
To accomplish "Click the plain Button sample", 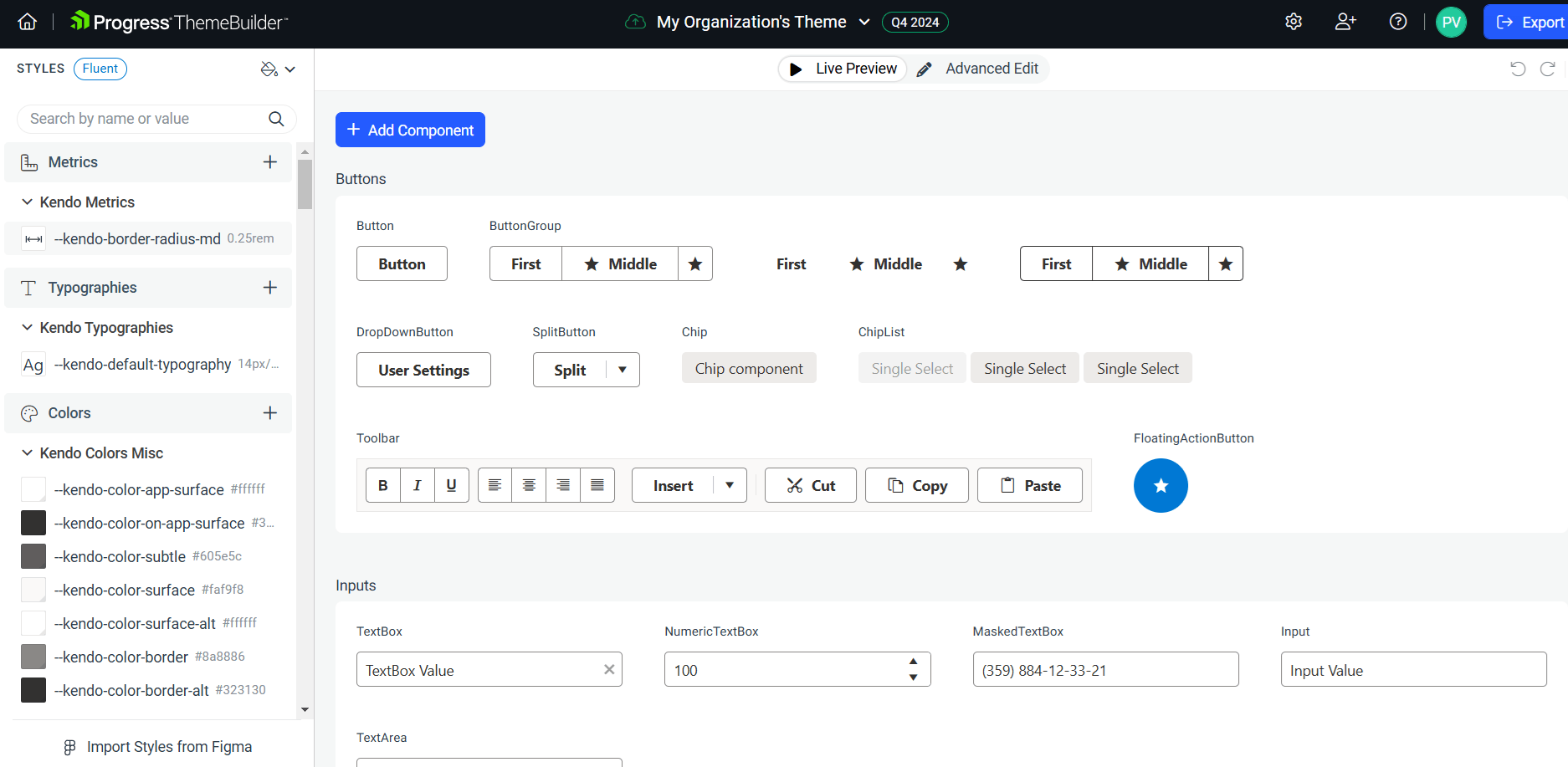I will (x=402, y=263).
